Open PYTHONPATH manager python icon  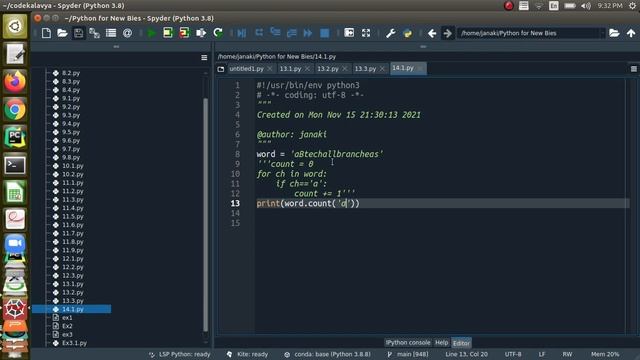(407, 33)
